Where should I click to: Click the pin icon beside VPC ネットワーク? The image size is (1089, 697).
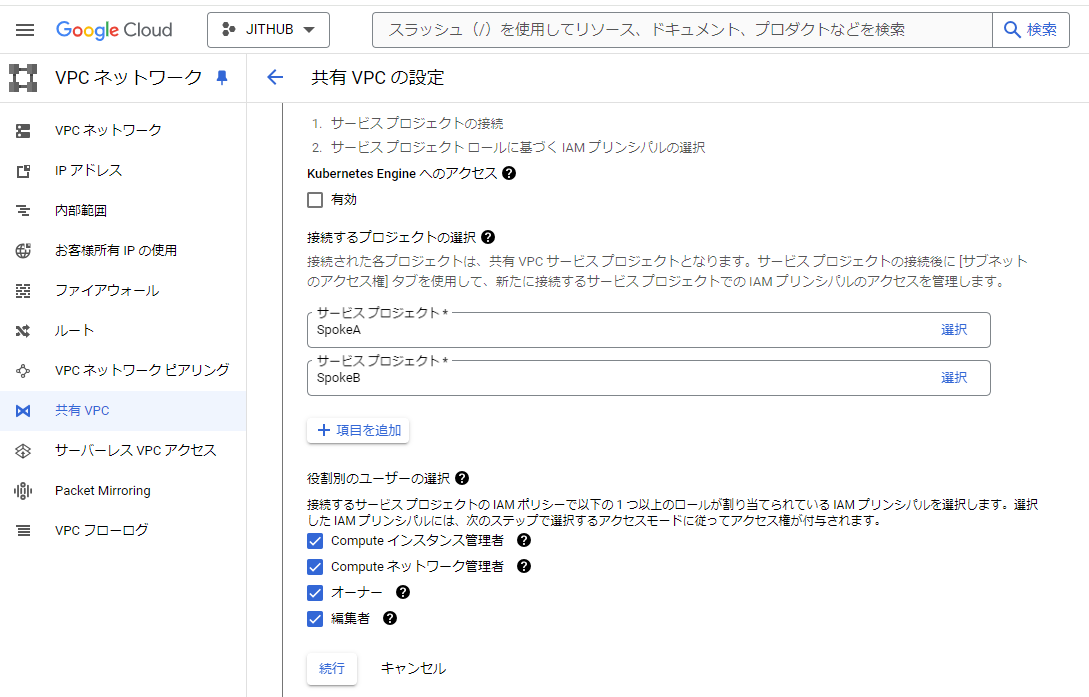point(222,77)
